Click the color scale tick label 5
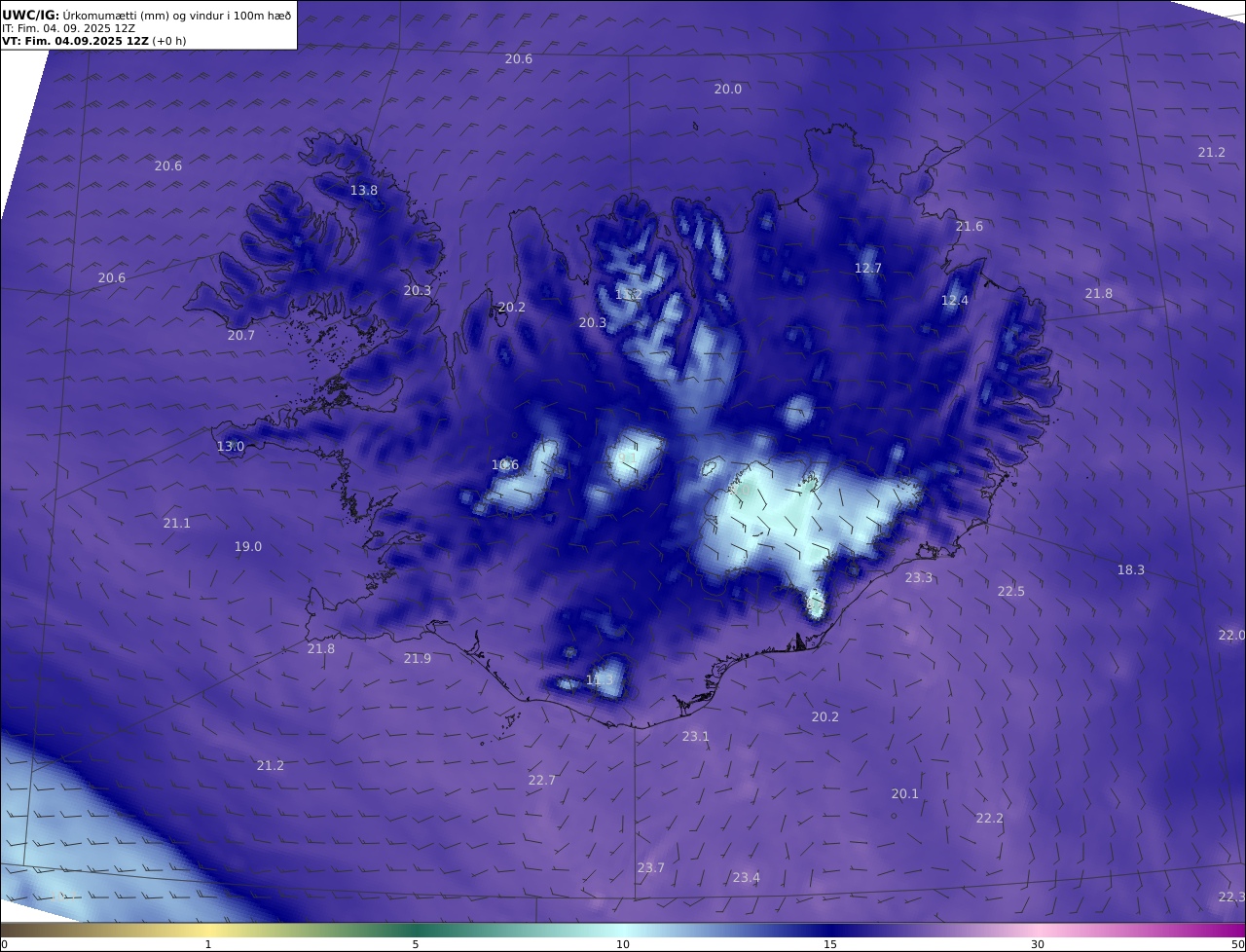Screen dimensions: 1246x952 416,944
